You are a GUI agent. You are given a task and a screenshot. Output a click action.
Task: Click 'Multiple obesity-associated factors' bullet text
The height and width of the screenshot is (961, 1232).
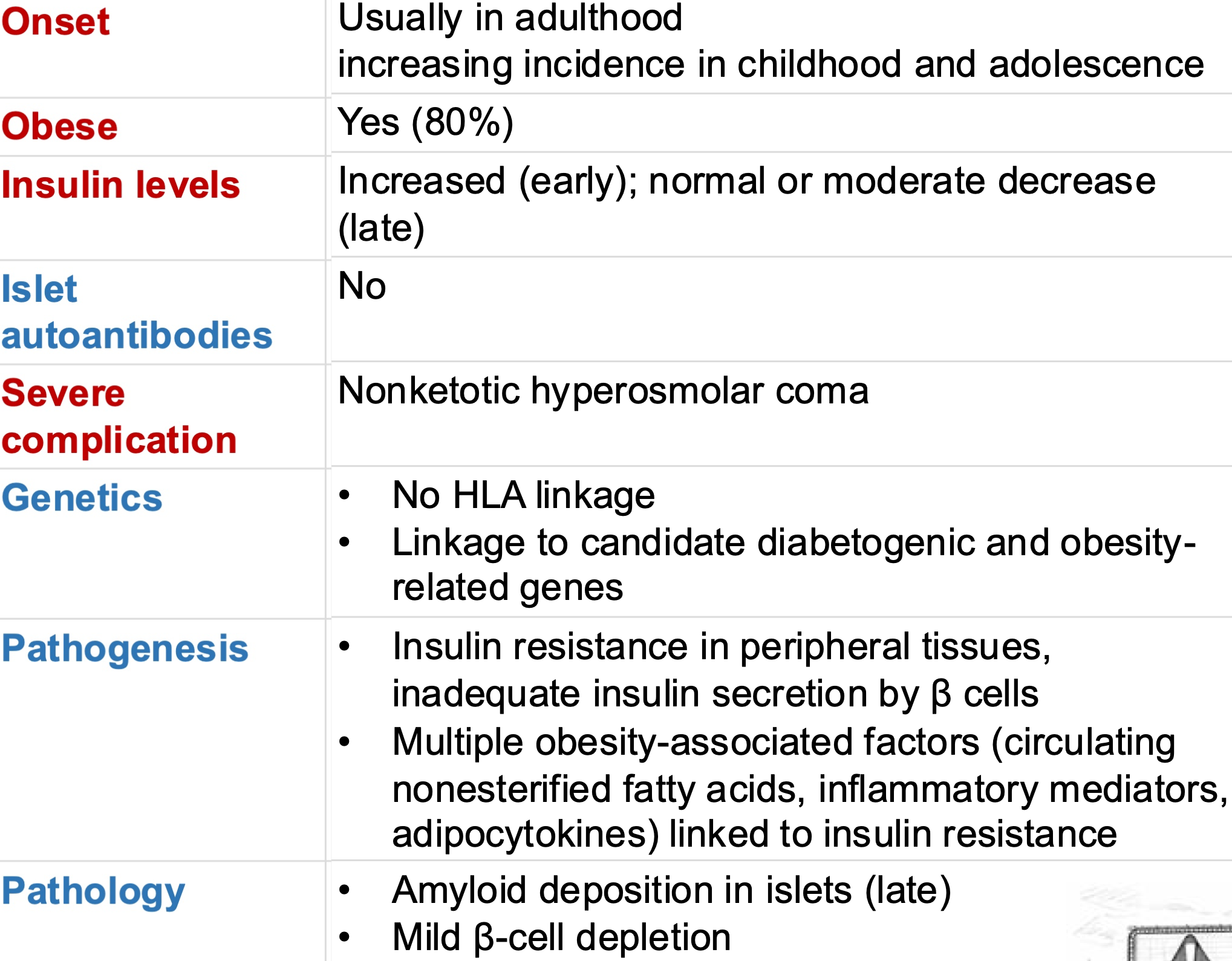pyautogui.click(x=783, y=742)
